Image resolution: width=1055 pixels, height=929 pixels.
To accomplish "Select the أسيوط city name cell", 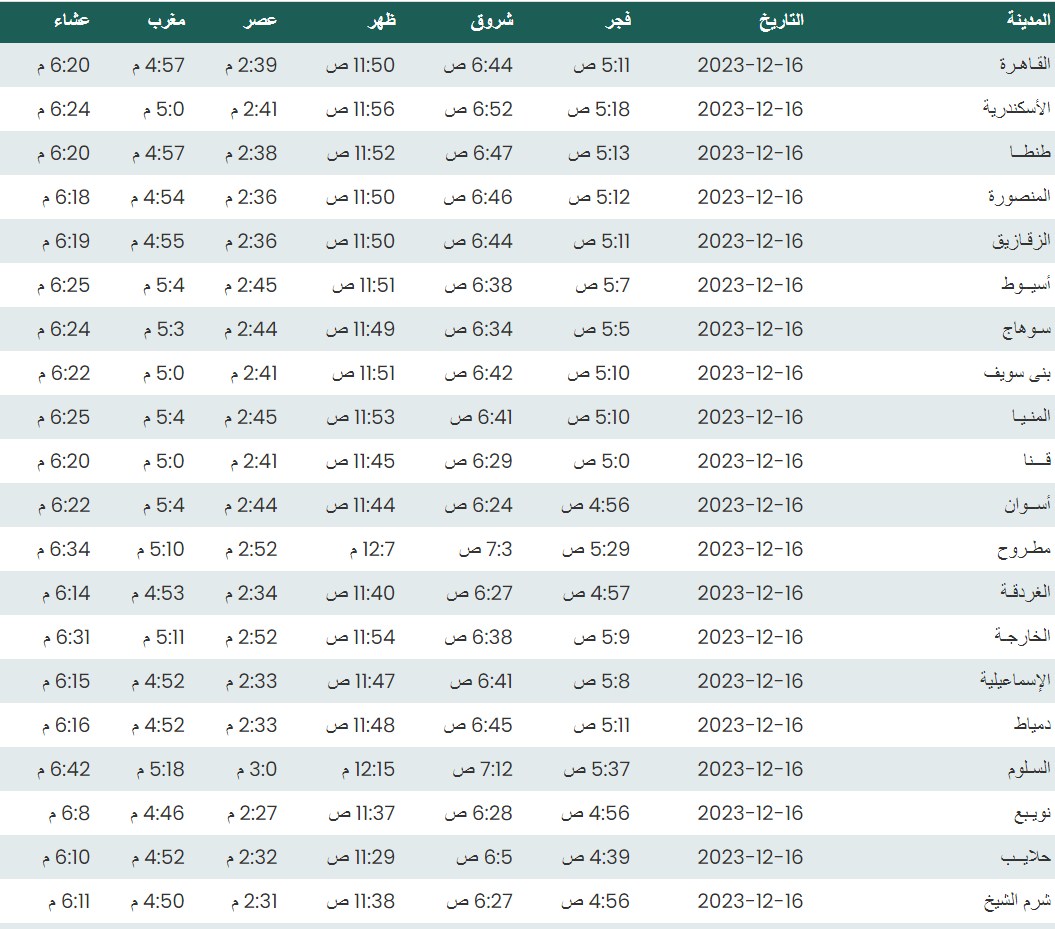I will point(1026,285).
